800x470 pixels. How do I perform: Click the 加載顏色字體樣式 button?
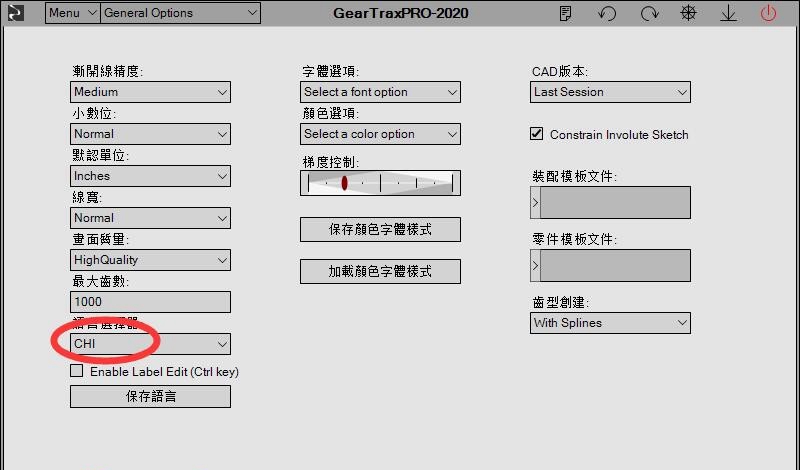(381, 271)
